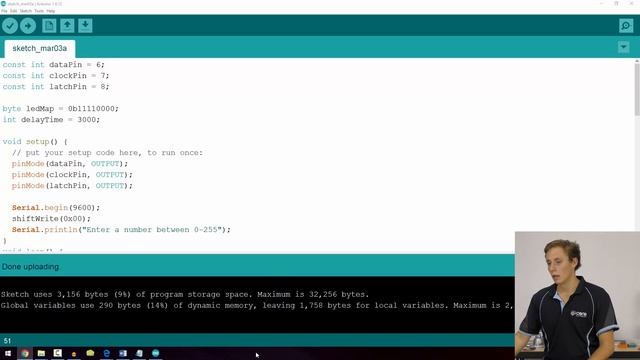Click the editor vertical scrollbar thumb
640x360 pixels.
637,89
